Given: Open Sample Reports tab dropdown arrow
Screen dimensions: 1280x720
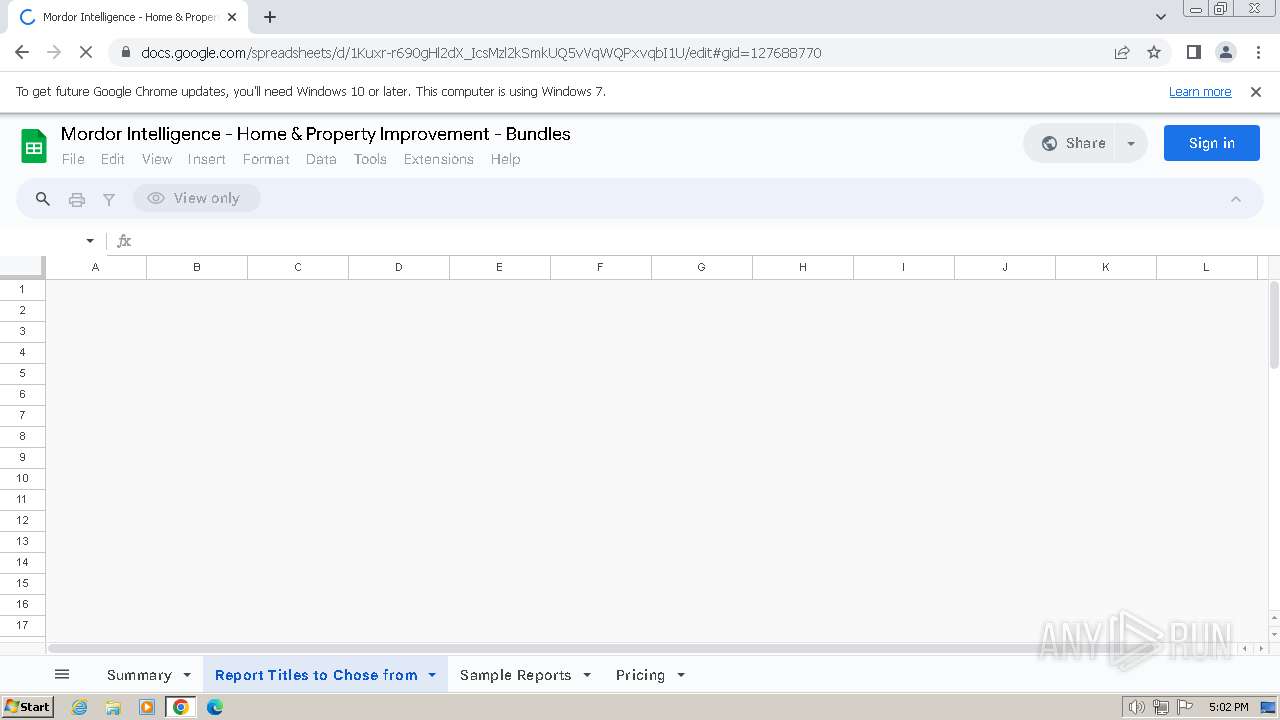Looking at the screenshot, I should click(x=587, y=675).
